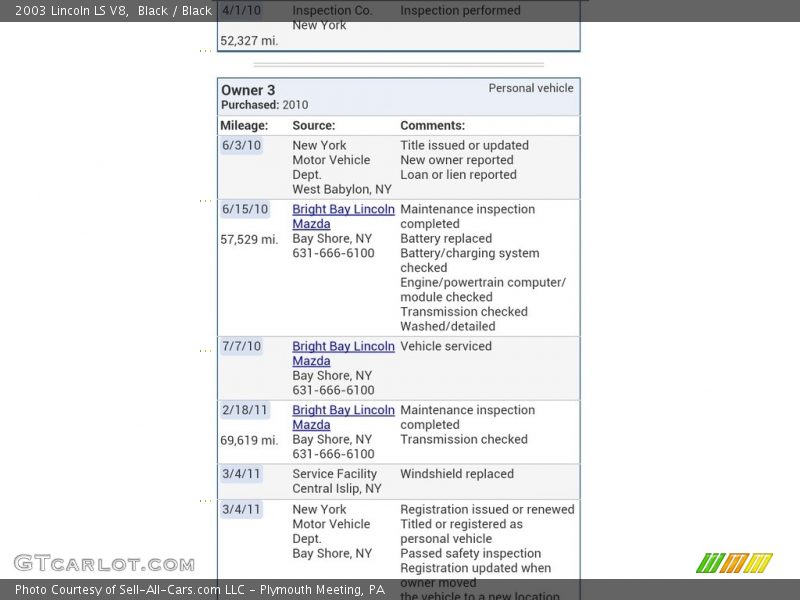The image size is (800, 600).
Task: Click the 57,529 mi. mileage value
Action: coord(249,240)
